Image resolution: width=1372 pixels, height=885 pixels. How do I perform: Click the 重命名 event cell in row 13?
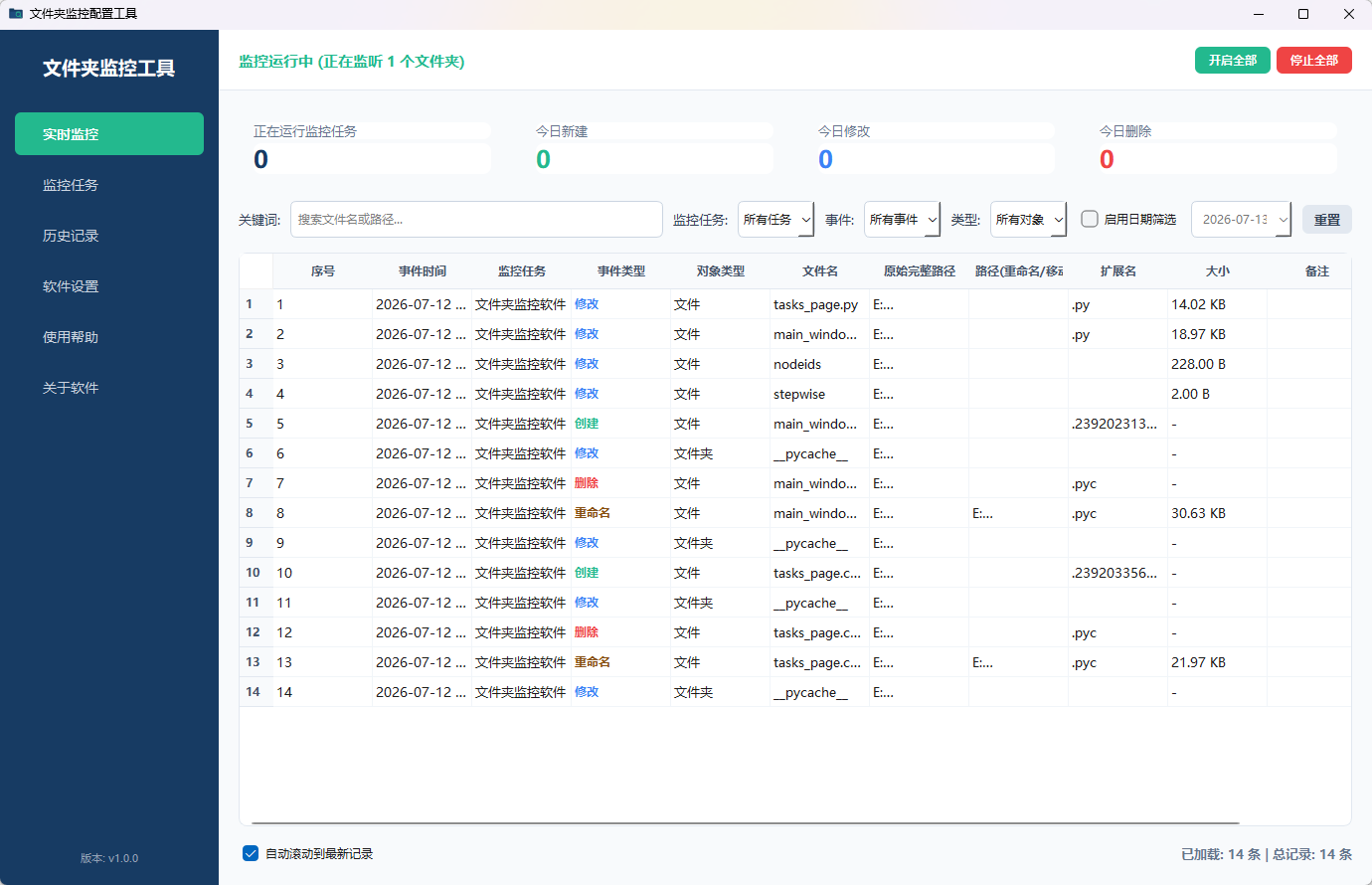621,662
